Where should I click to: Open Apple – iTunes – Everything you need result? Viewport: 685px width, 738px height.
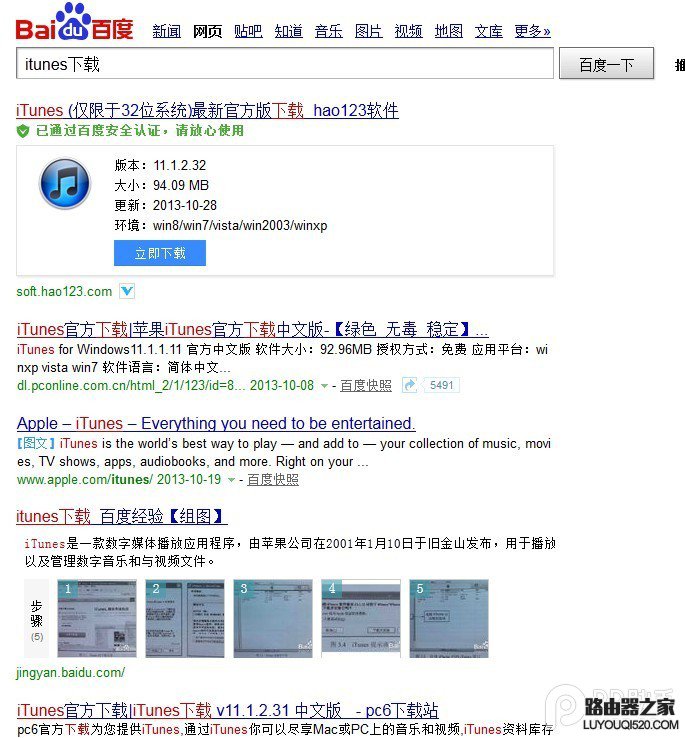[x=216, y=423]
